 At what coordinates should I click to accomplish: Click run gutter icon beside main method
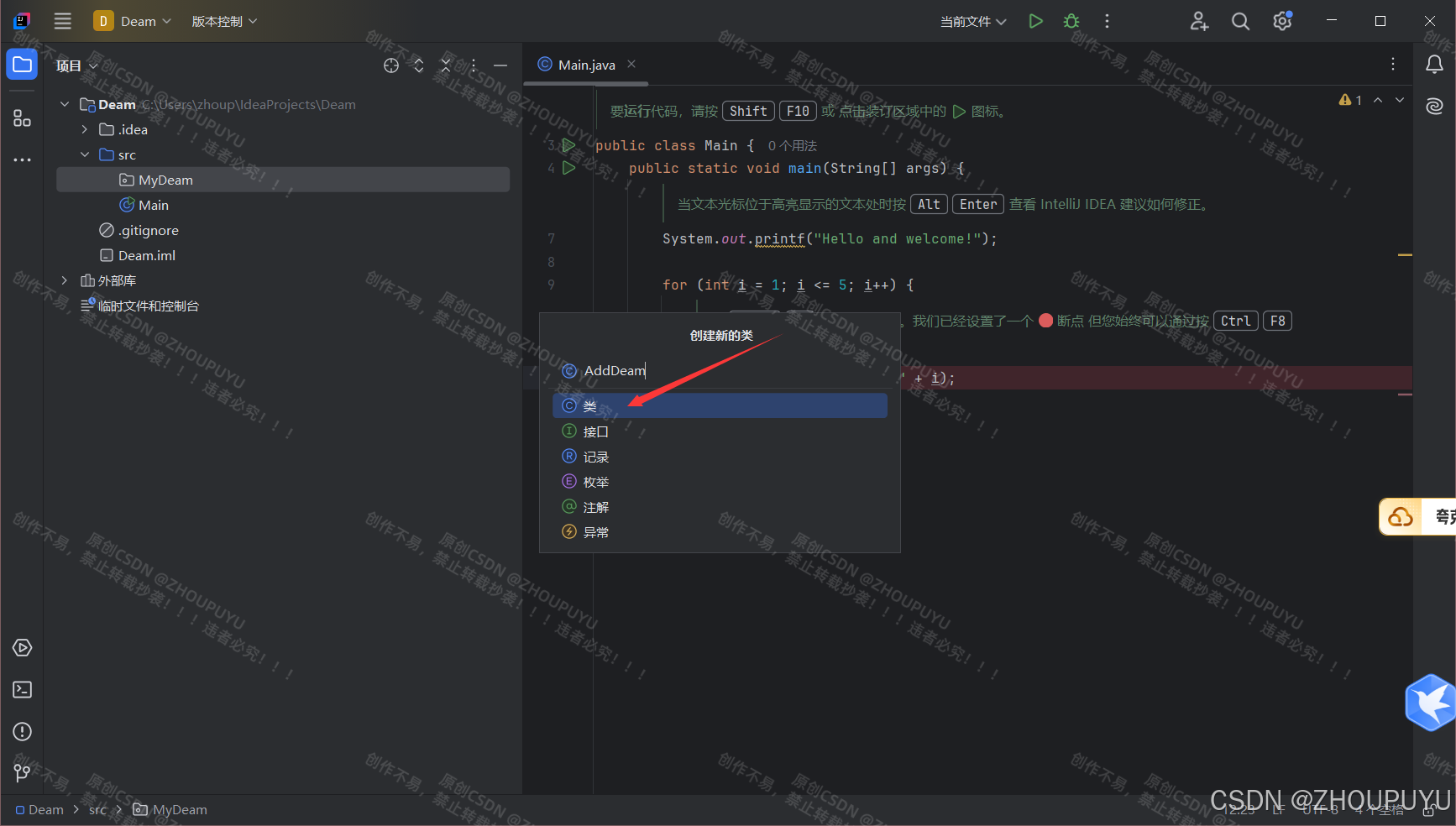(x=568, y=168)
